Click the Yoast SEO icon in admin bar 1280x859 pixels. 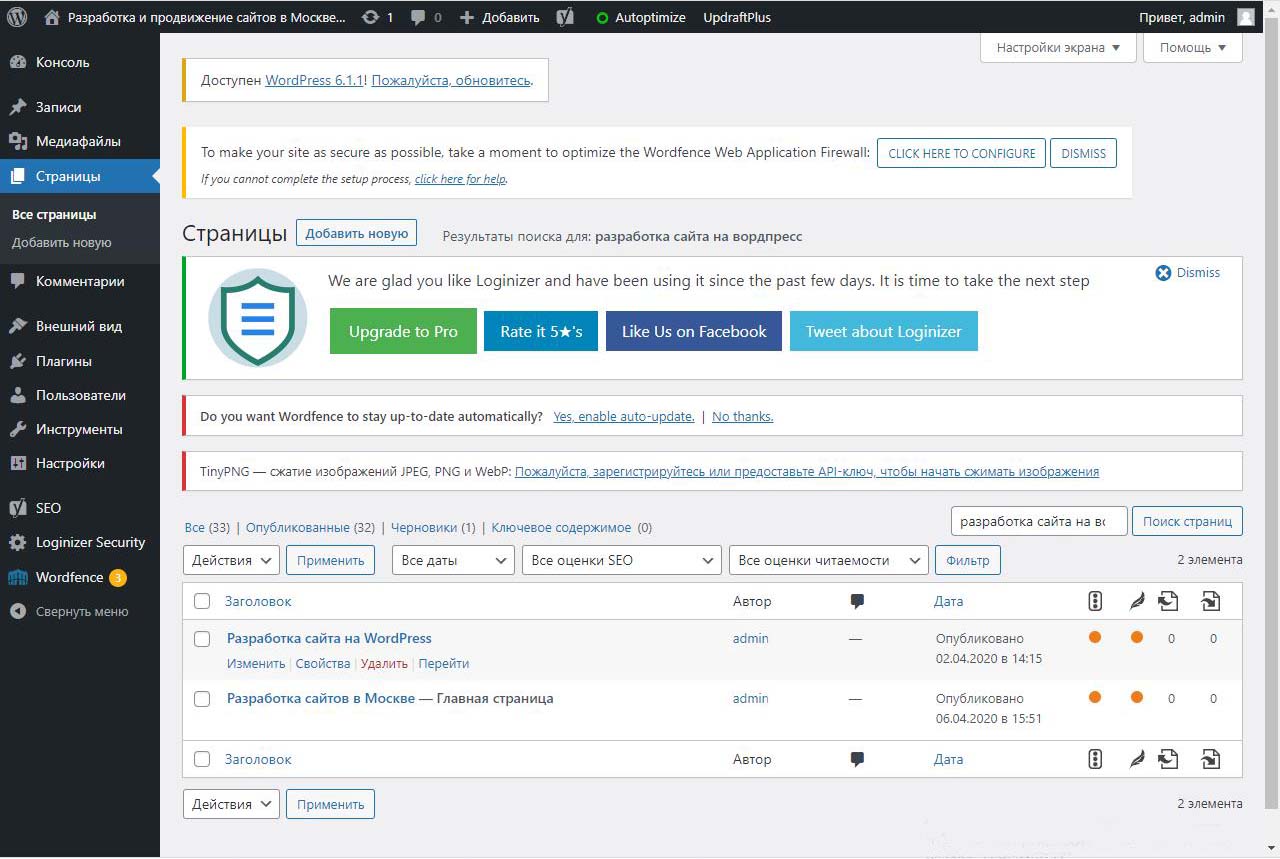click(565, 17)
